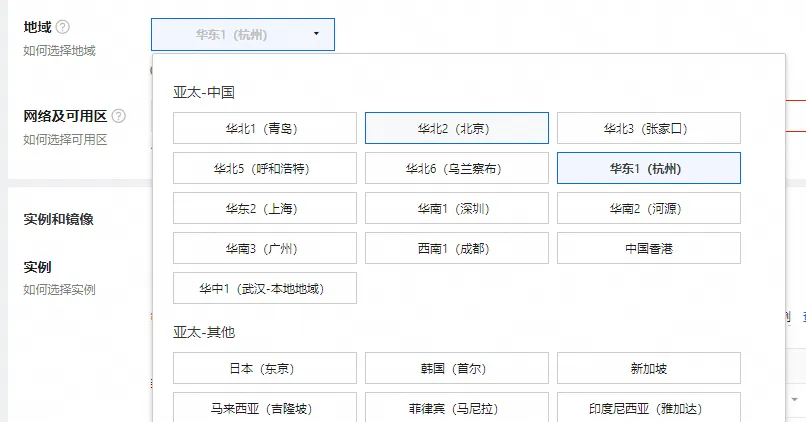Open the 如何选择可用区 help link
The height and width of the screenshot is (422, 806).
(x=65, y=139)
